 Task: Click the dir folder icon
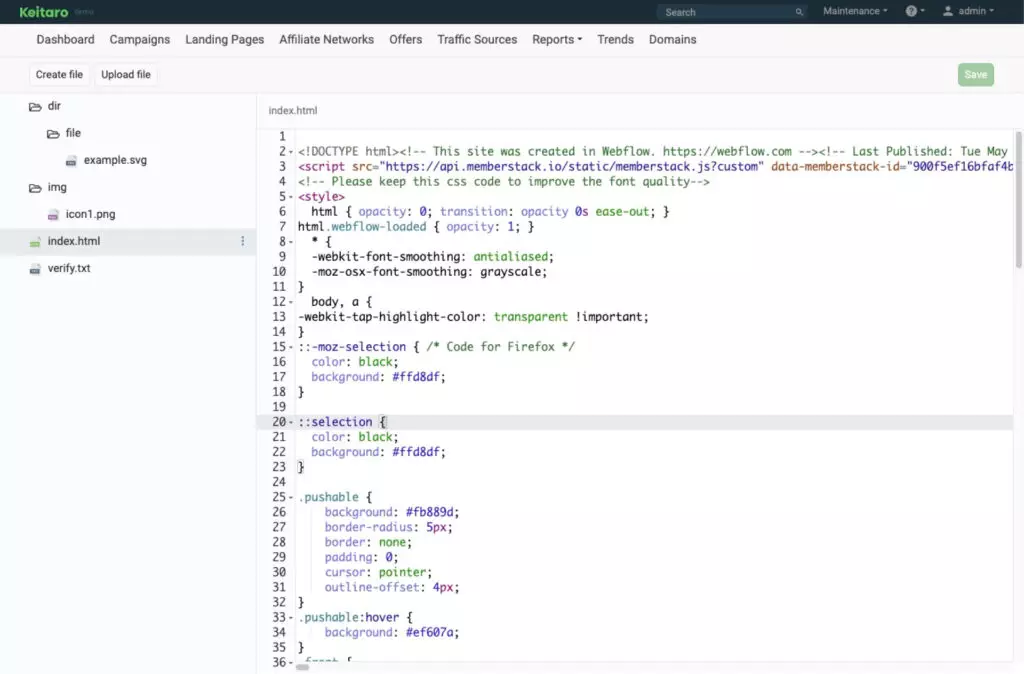pyautogui.click(x=35, y=106)
